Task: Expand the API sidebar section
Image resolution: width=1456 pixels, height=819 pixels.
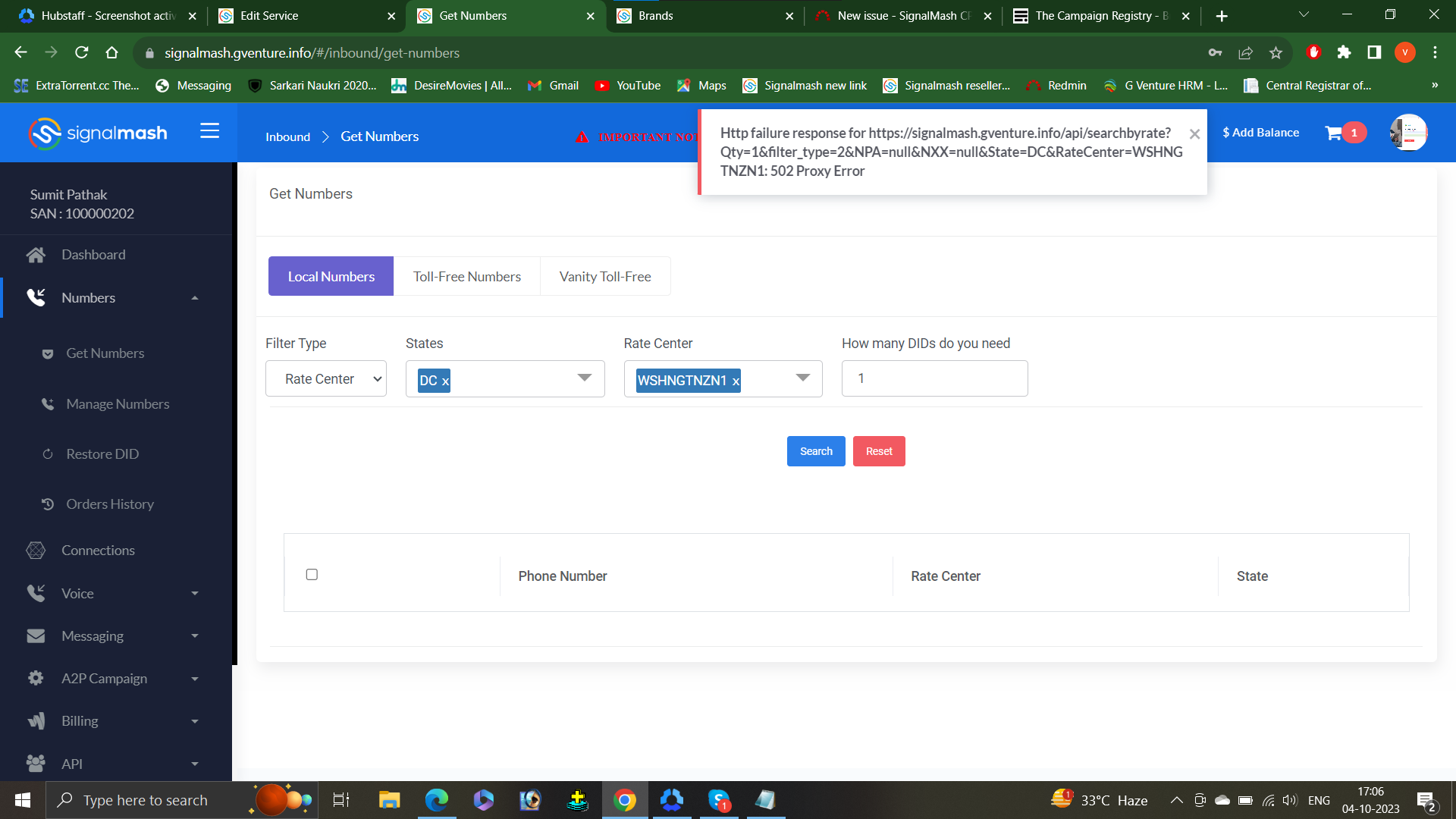Action: tap(116, 764)
